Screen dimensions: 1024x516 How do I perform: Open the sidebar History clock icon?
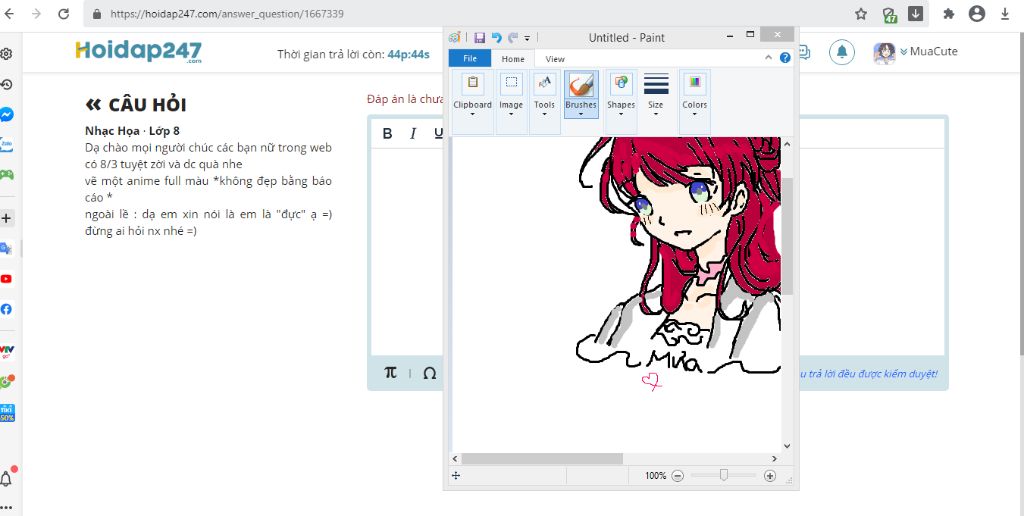pyautogui.click(x=6, y=84)
